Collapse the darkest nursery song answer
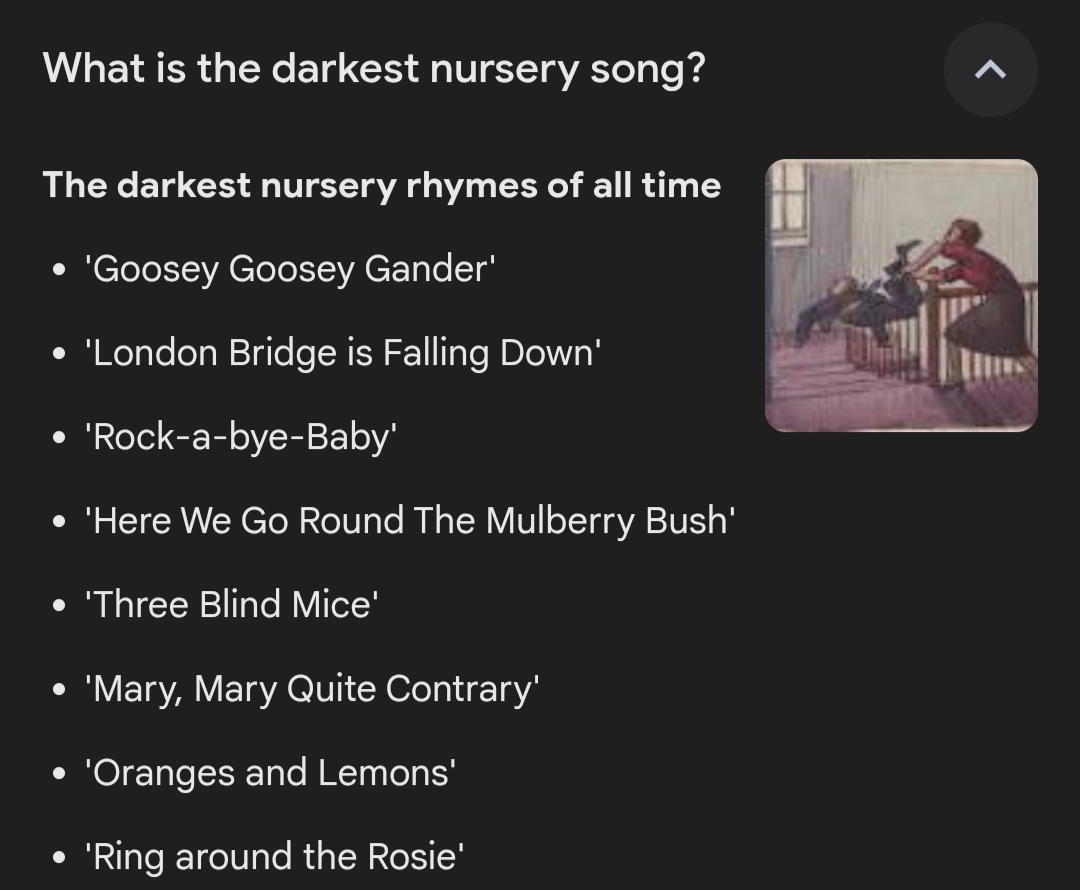 pyautogui.click(x=990, y=70)
